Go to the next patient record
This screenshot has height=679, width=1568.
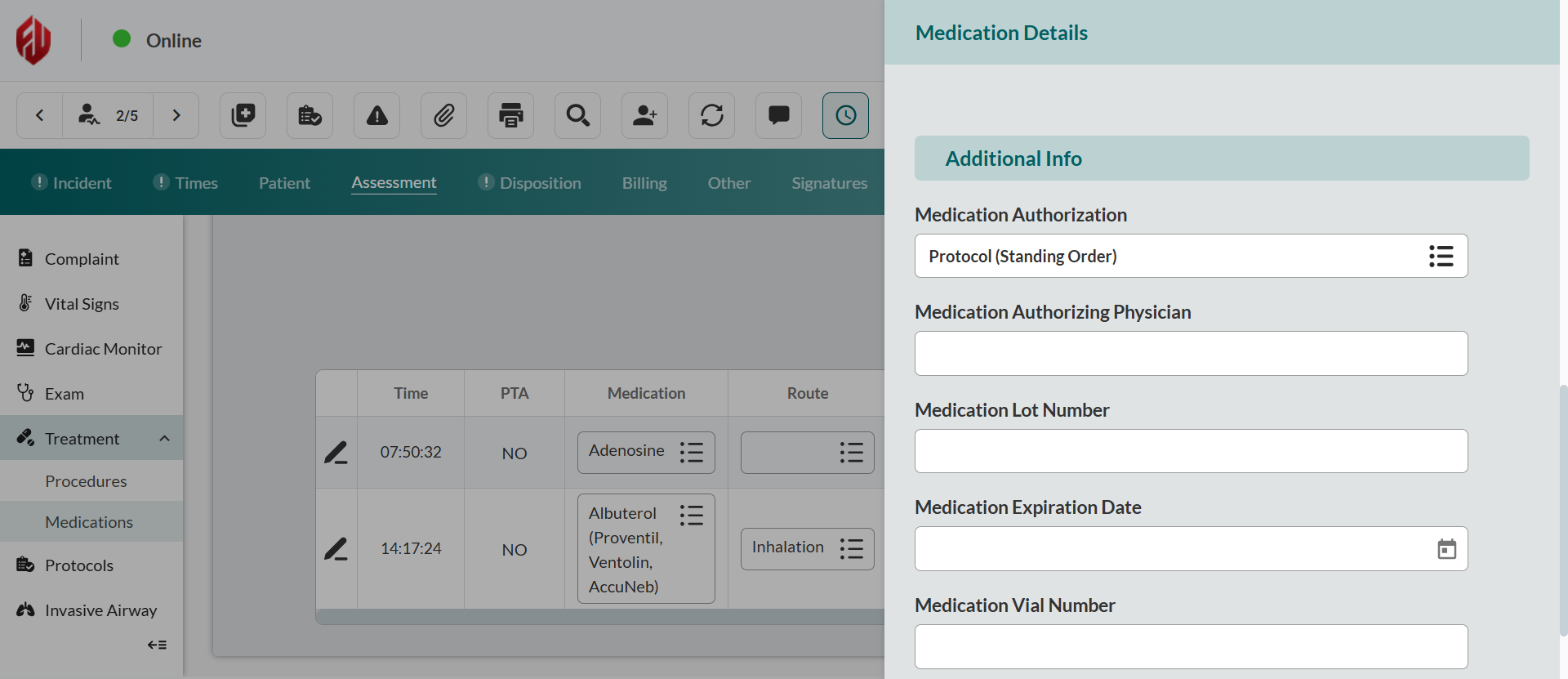pos(176,115)
